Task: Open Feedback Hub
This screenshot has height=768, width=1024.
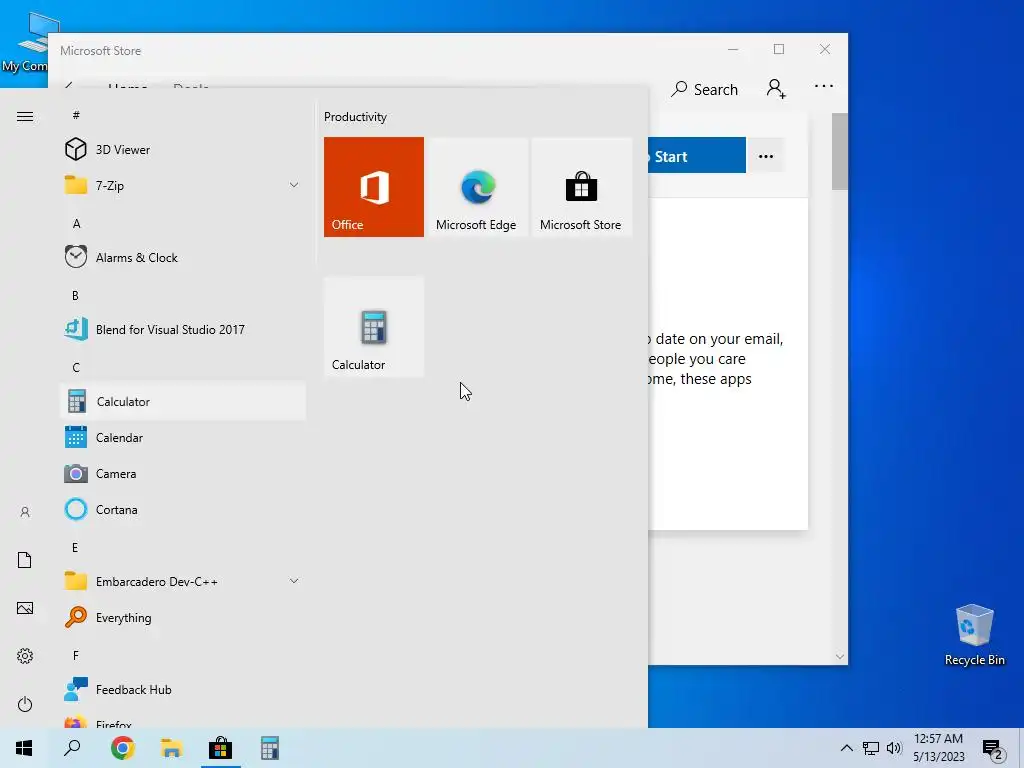Action: click(183, 690)
